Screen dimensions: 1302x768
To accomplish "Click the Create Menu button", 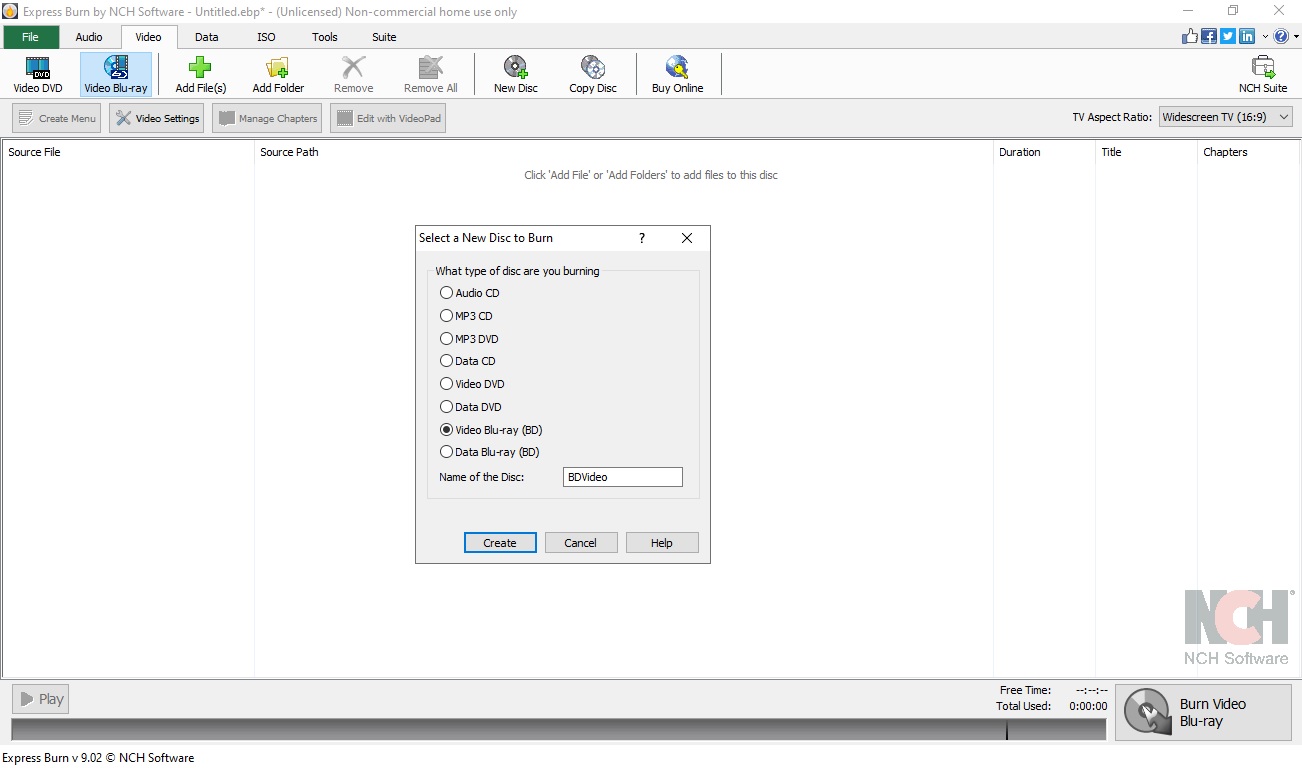I will pyautogui.click(x=57, y=118).
